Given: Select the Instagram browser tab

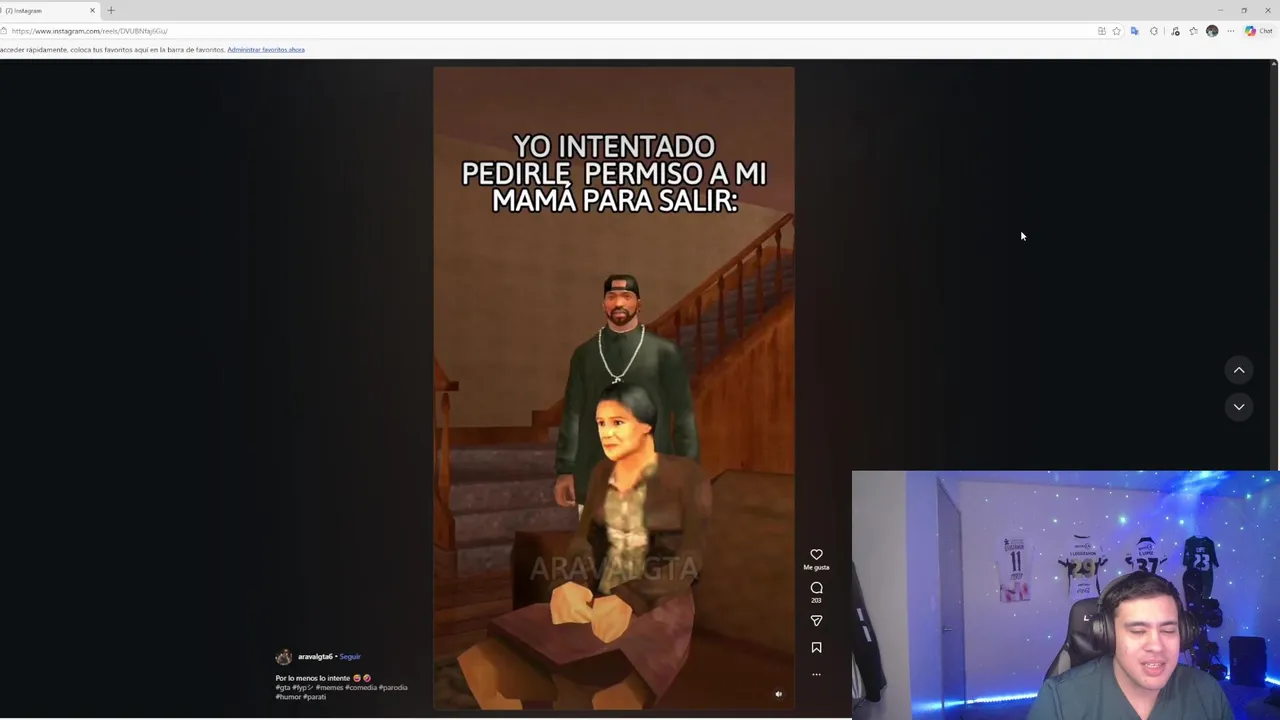Looking at the screenshot, I should click(x=48, y=10).
